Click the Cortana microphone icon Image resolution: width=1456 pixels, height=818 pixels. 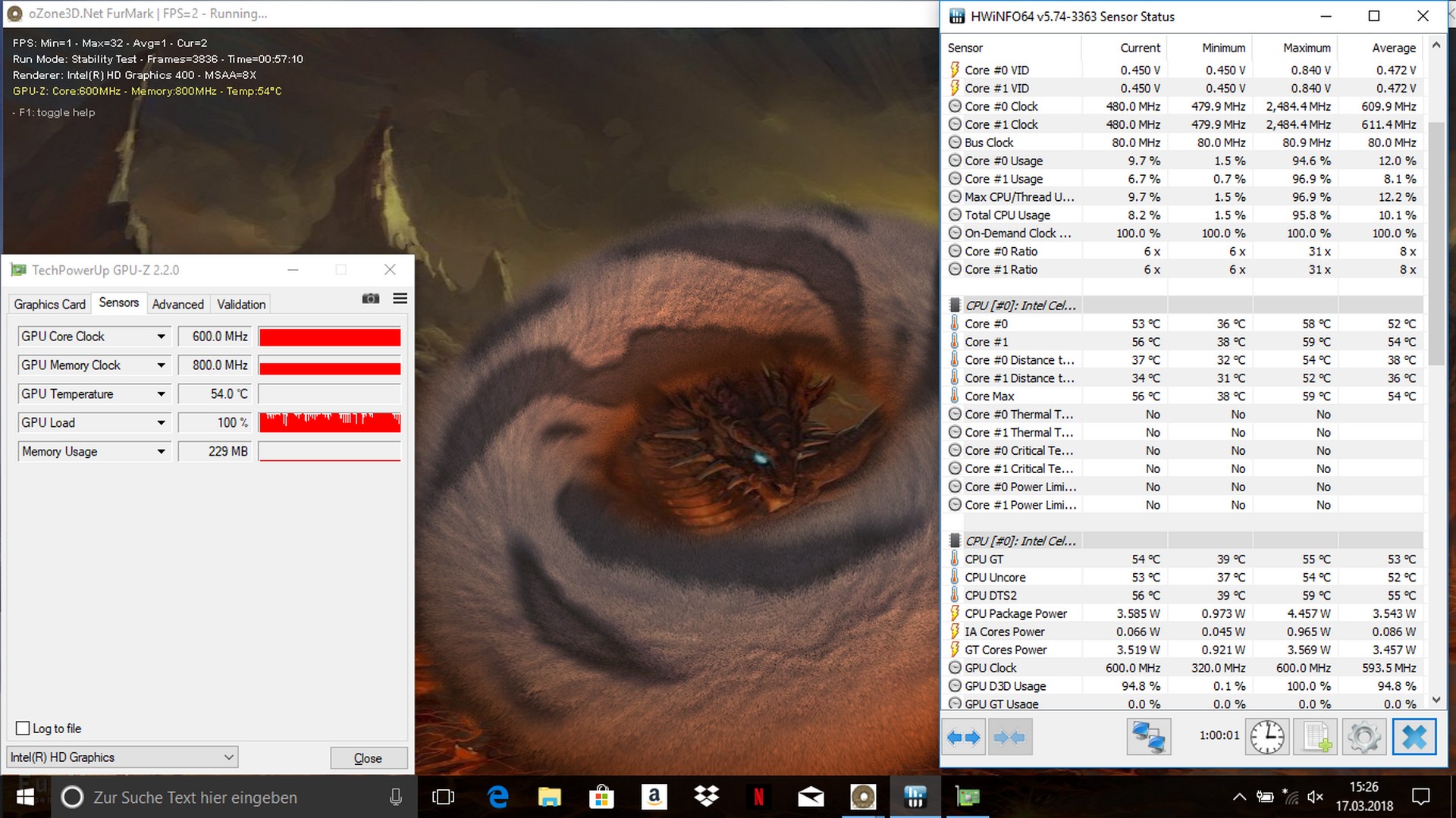click(x=395, y=797)
